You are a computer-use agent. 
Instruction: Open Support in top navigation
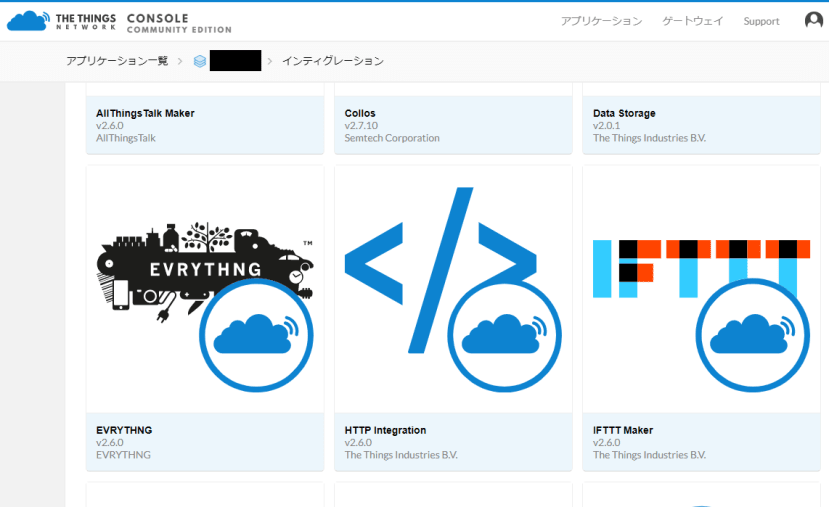(761, 21)
